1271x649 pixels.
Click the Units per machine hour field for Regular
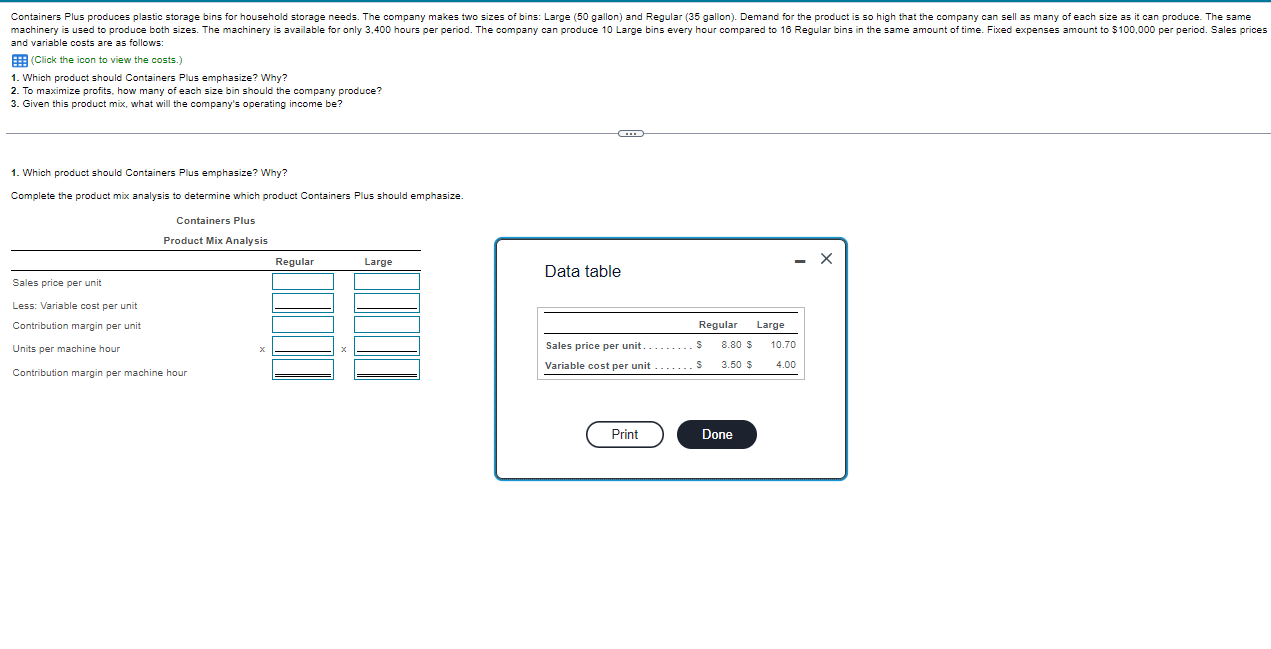pyautogui.click(x=302, y=345)
